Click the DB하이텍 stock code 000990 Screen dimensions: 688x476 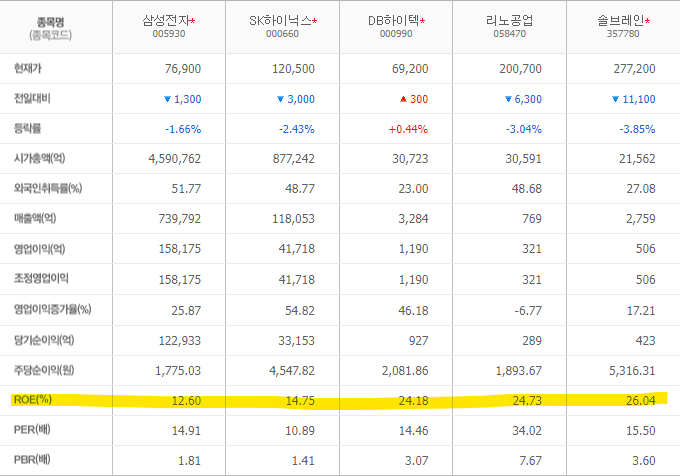396,34
